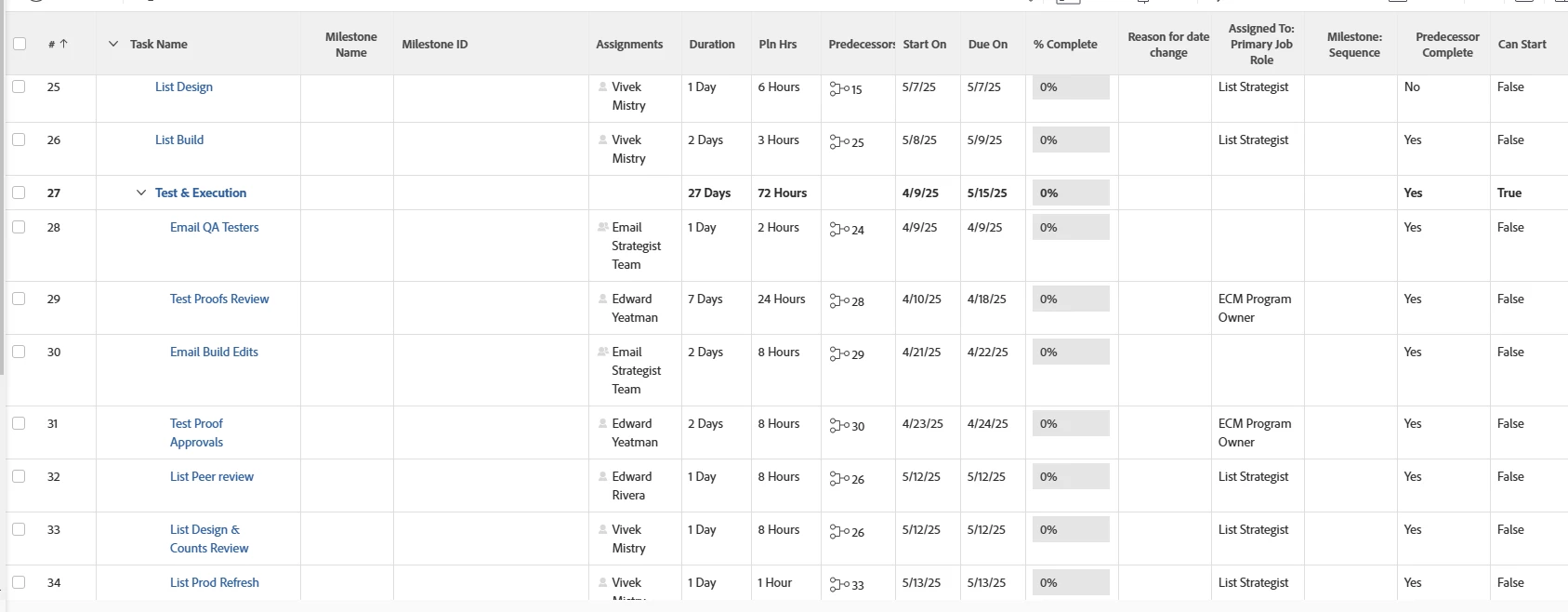Click the Start On cell of Email QA Testers
This screenshot has height=612, width=1568.
pos(919,228)
